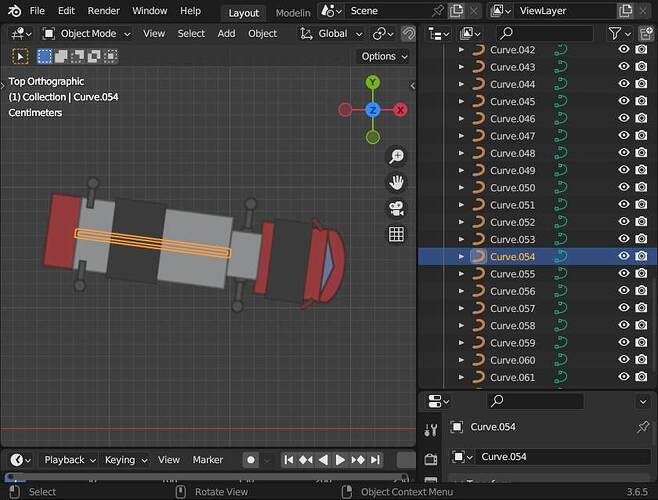Open the Render properties tab icon
Viewport: 658px width, 500px height.
click(x=431, y=459)
